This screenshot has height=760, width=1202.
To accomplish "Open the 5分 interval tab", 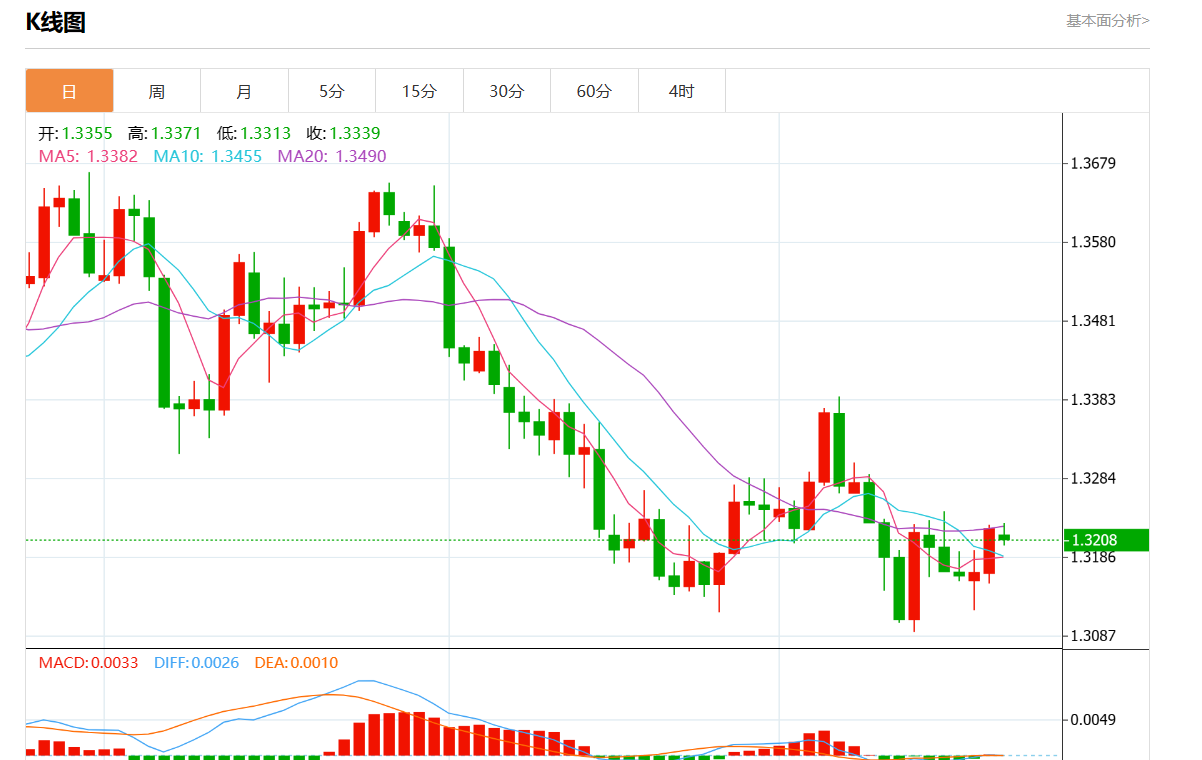I will [x=332, y=91].
